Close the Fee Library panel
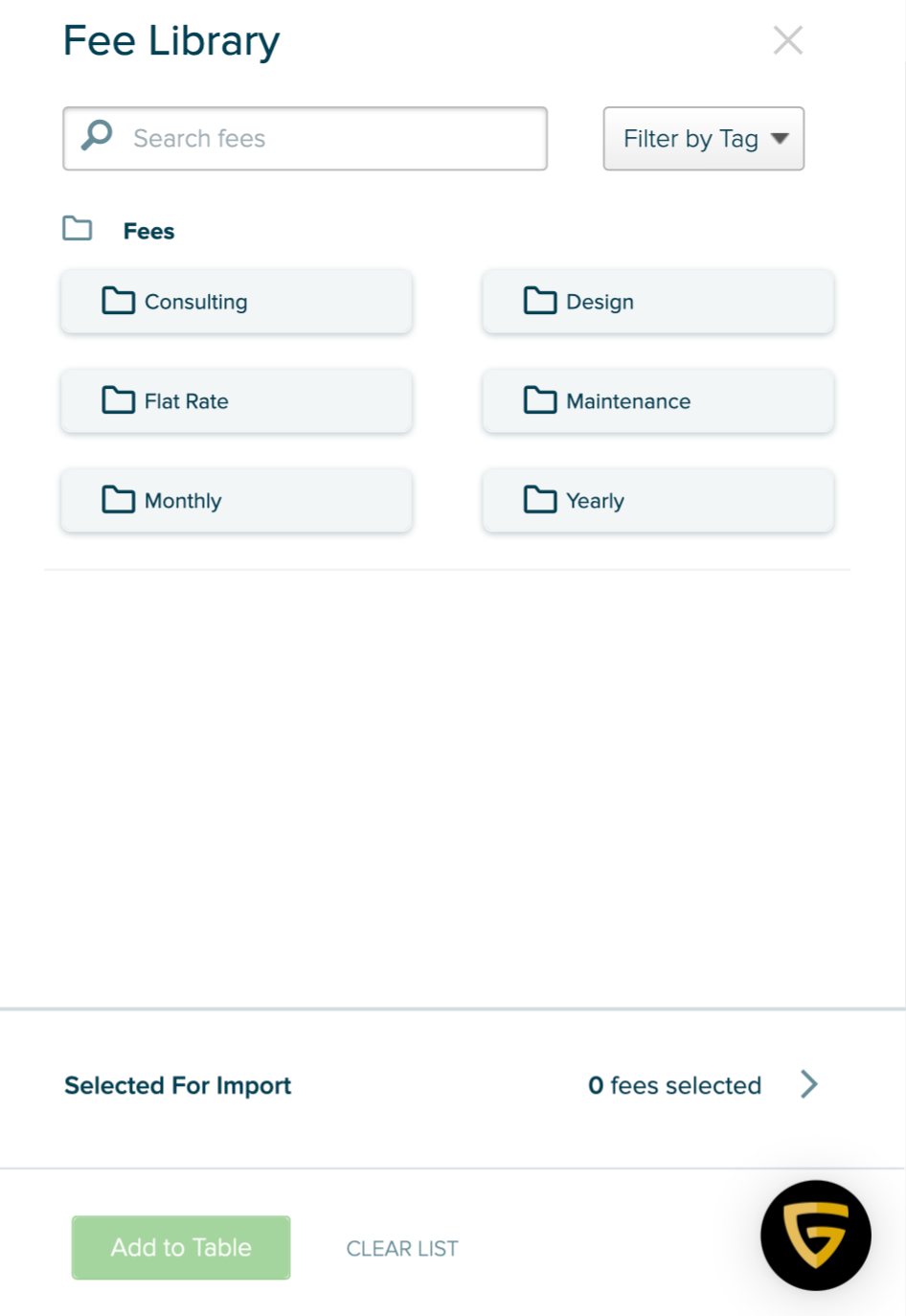 (788, 40)
